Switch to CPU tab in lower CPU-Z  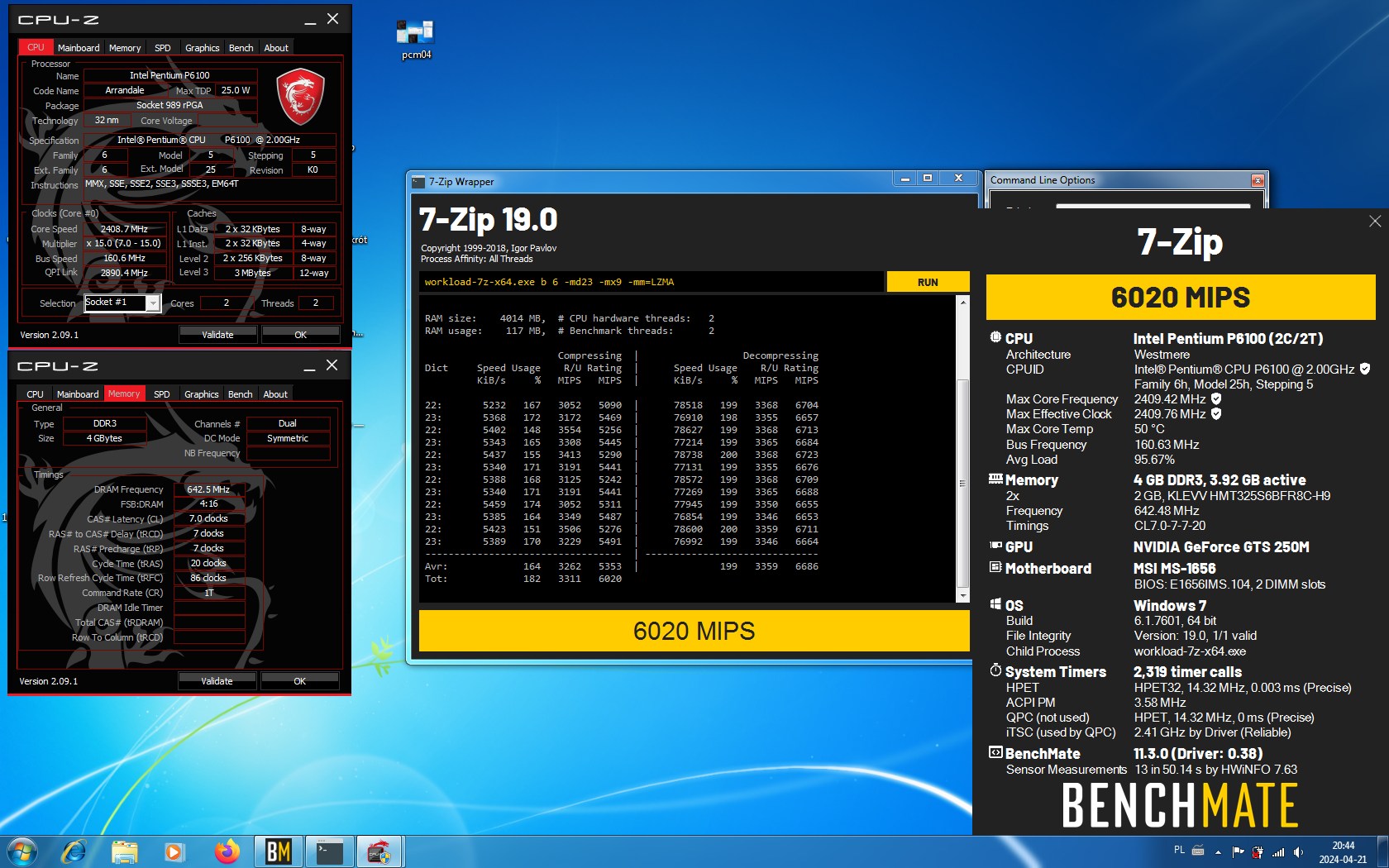35,394
